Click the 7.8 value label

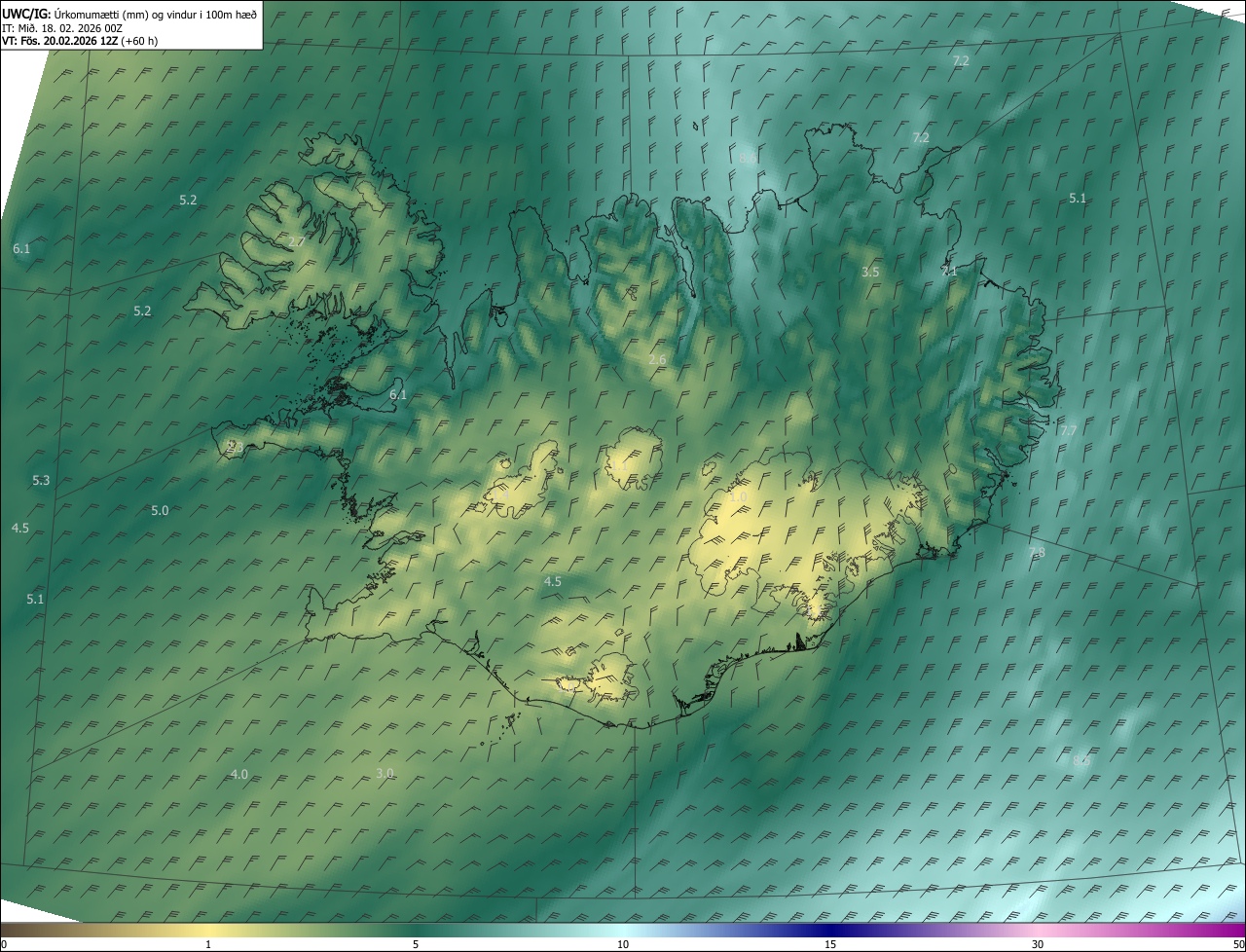(1037, 552)
